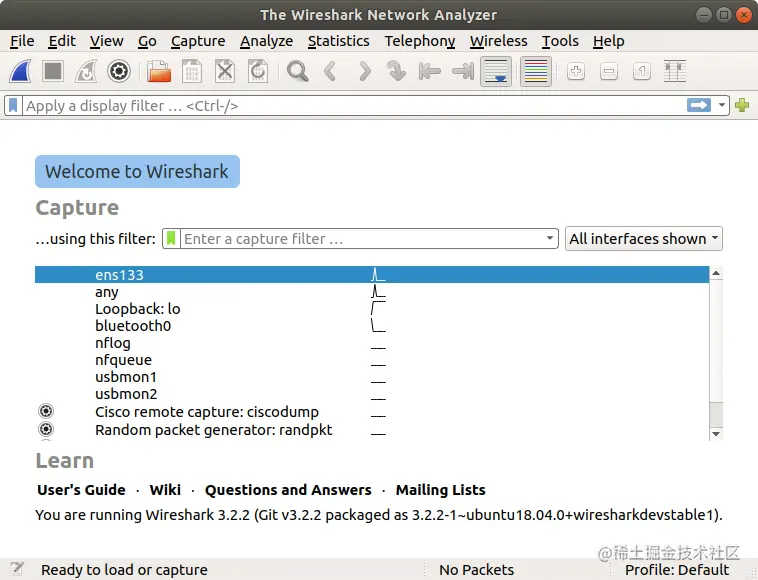Click display filter bookmark icon
758x580 pixels.
click(13, 105)
